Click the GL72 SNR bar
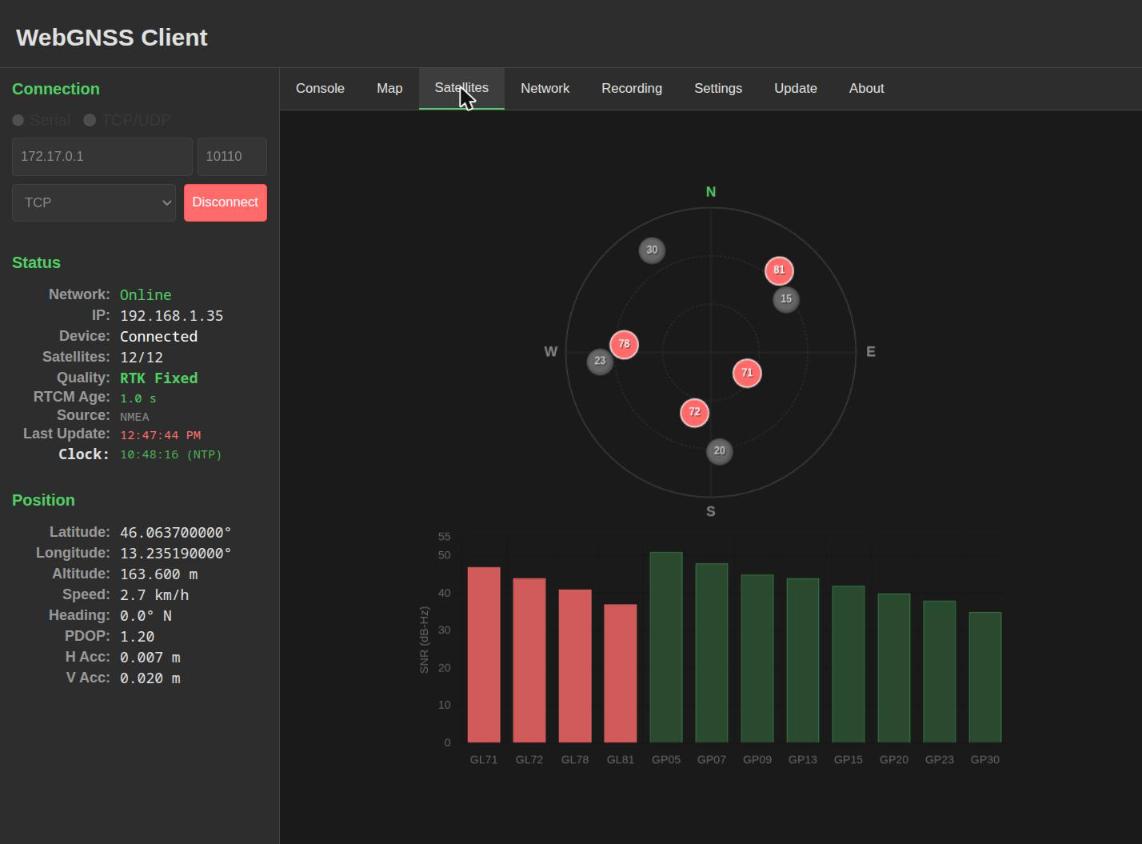Image resolution: width=1142 pixels, height=844 pixels. (x=529, y=660)
